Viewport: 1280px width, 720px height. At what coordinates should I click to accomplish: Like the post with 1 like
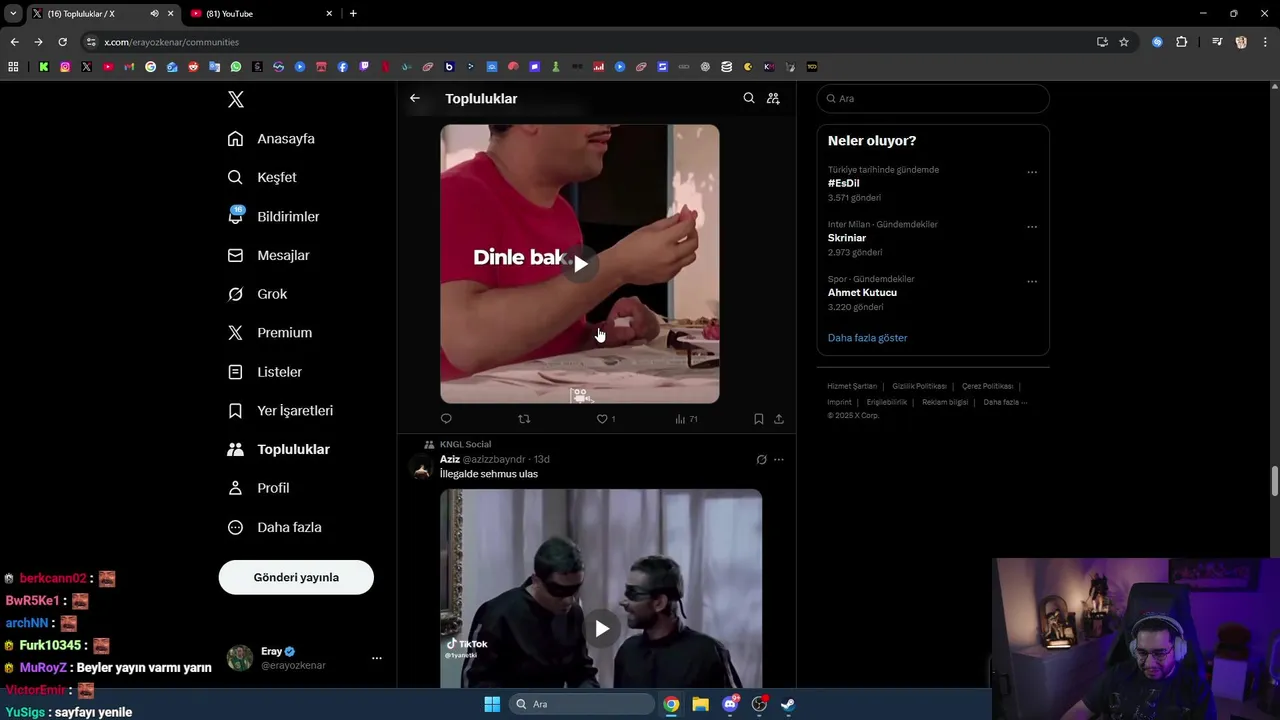(x=606, y=419)
